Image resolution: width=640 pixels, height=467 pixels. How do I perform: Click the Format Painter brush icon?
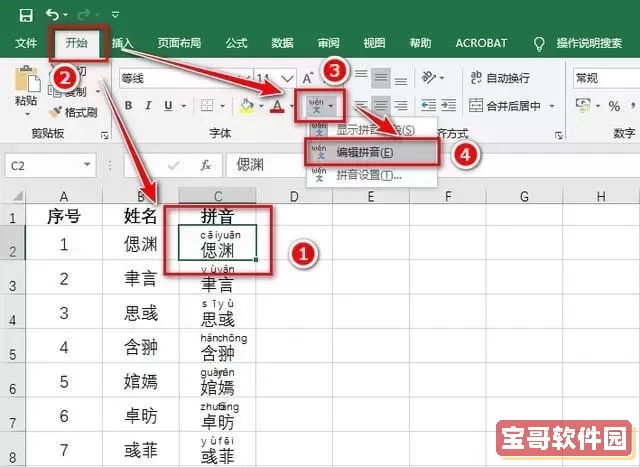(x=57, y=113)
